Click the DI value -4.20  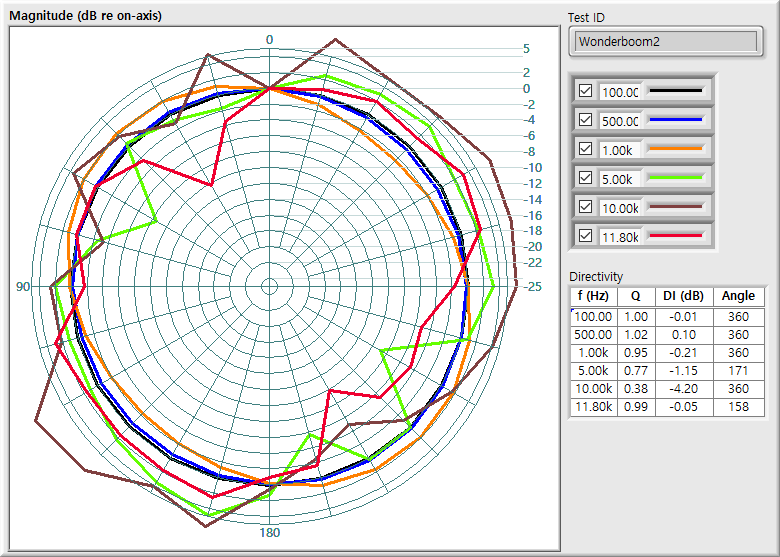(683, 388)
